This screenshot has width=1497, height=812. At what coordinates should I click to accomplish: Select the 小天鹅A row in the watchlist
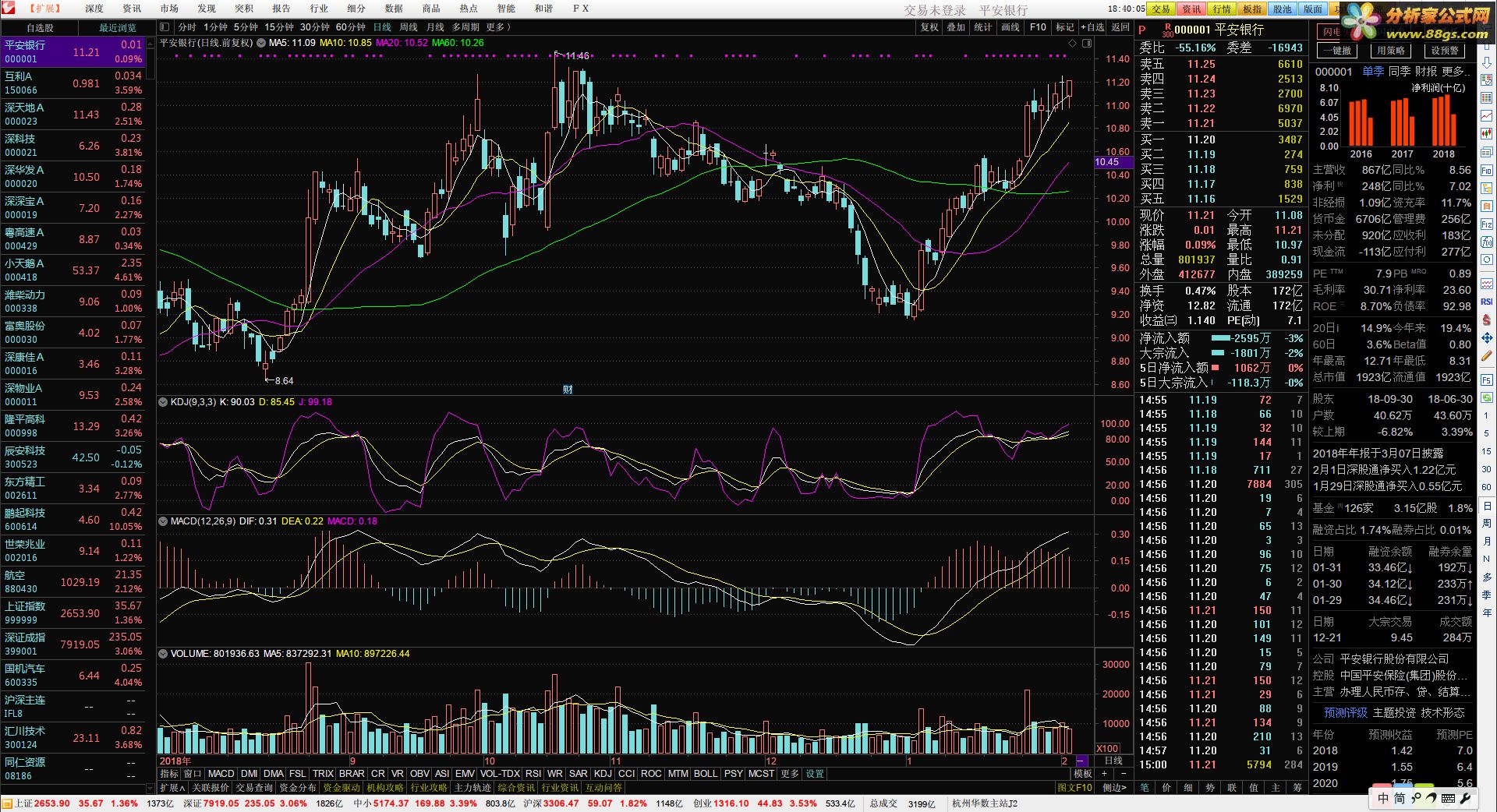[73, 270]
